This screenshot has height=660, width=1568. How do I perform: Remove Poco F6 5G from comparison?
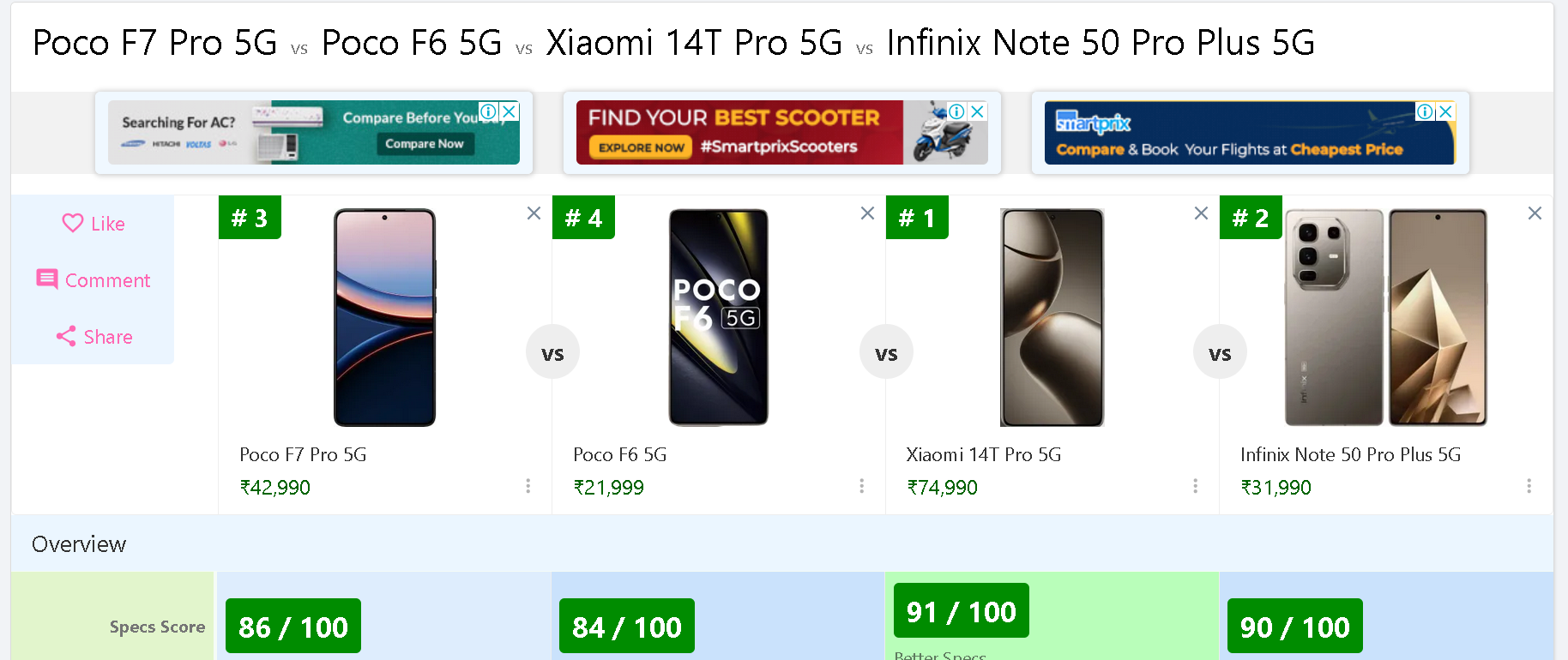867,213
